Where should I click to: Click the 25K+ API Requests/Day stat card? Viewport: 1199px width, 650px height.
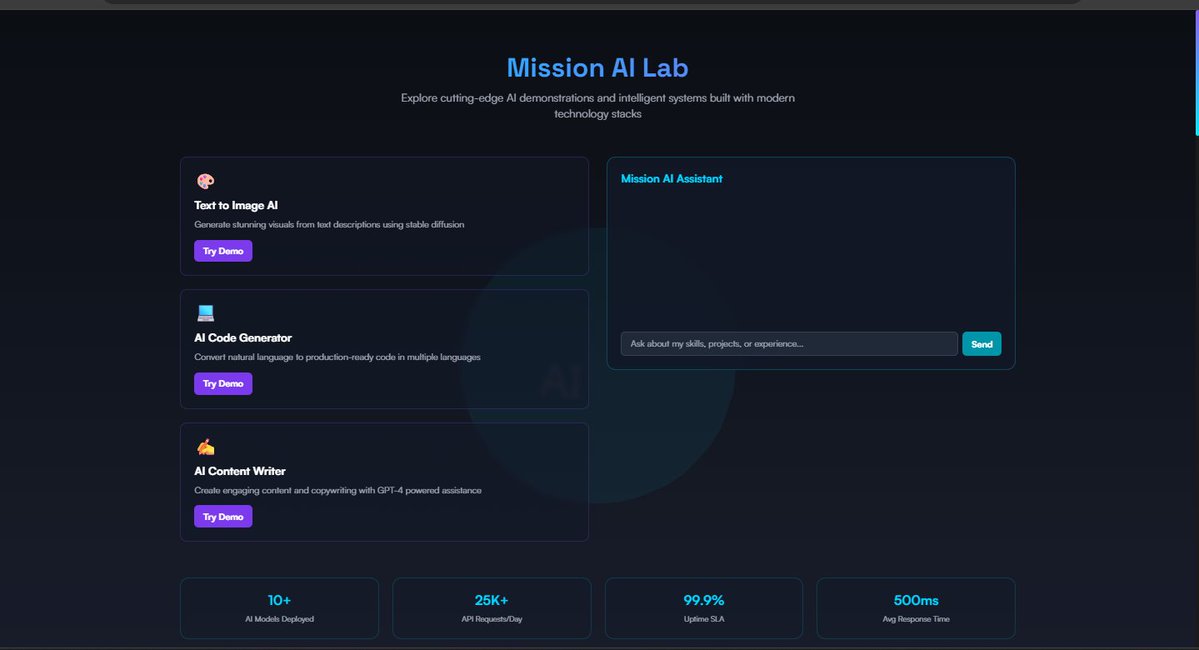pos(491,606)
